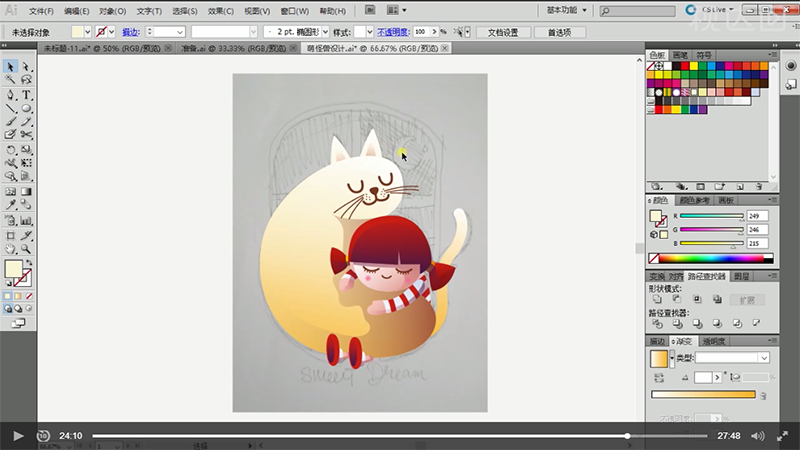Select the Zoom magnifier tool
The width and height of the screenshot is (800, 450).
pos(26,249)
